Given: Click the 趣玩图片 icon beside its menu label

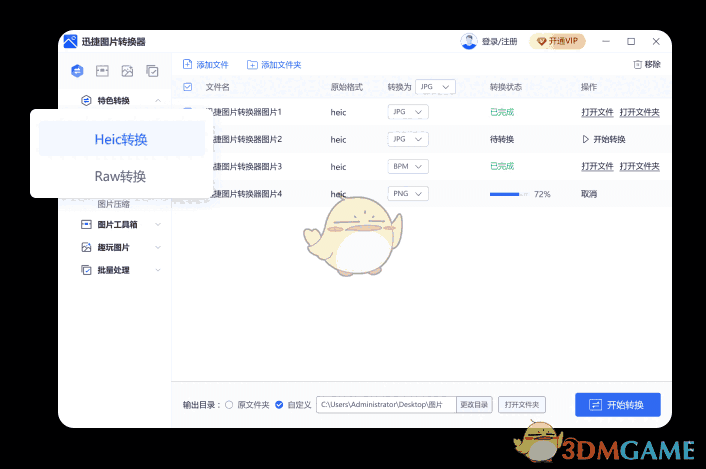Looking at the screenshot, I should [x=86, y=247].
